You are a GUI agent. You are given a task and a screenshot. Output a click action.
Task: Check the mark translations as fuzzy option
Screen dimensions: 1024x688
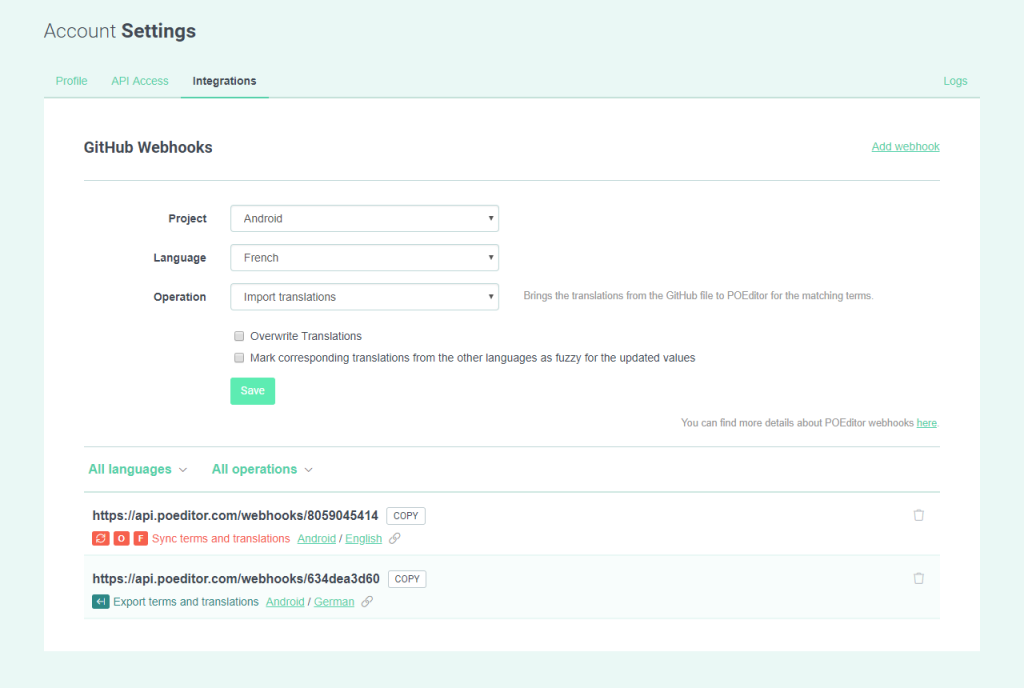[x=239, y=357]
